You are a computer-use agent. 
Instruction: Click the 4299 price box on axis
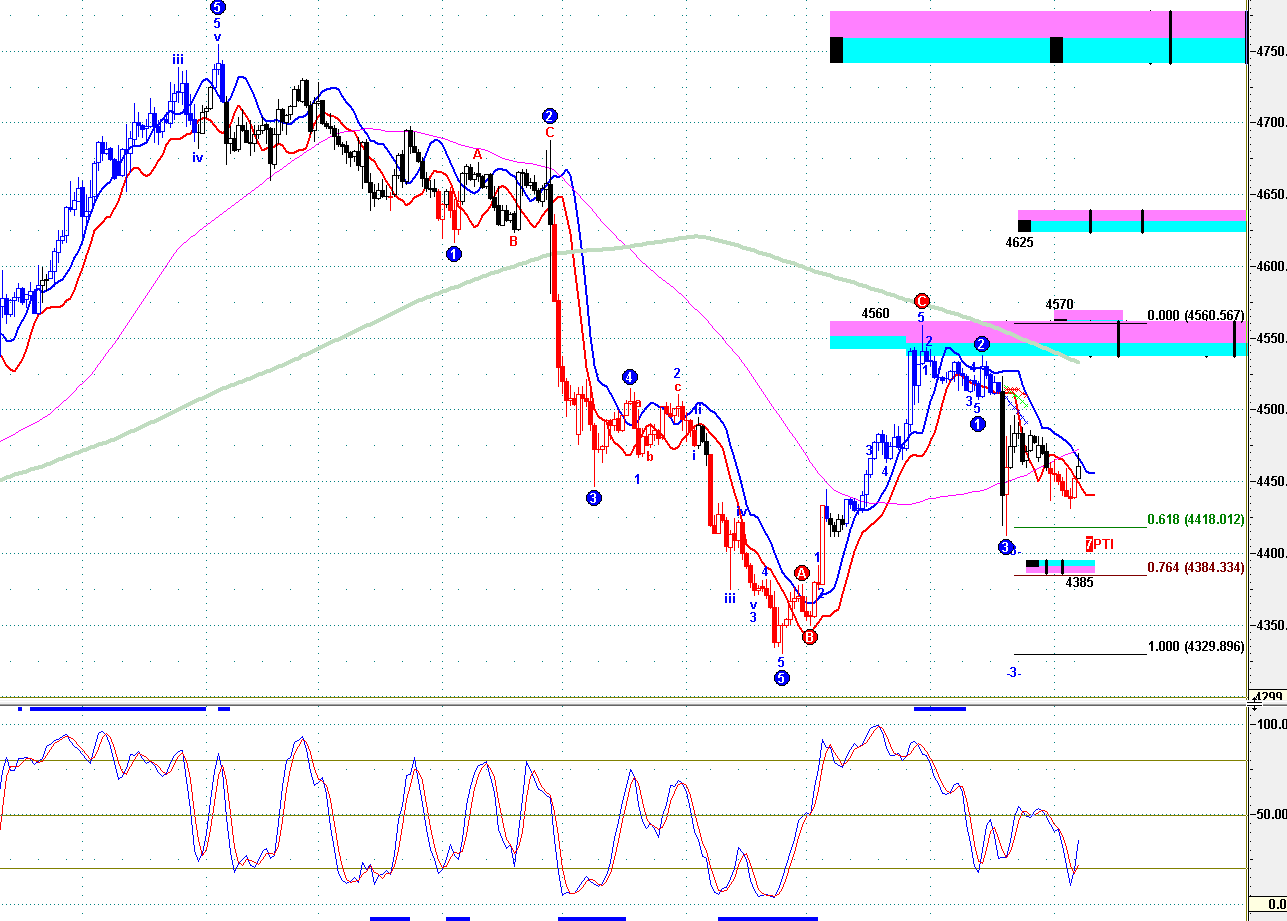1268,696
